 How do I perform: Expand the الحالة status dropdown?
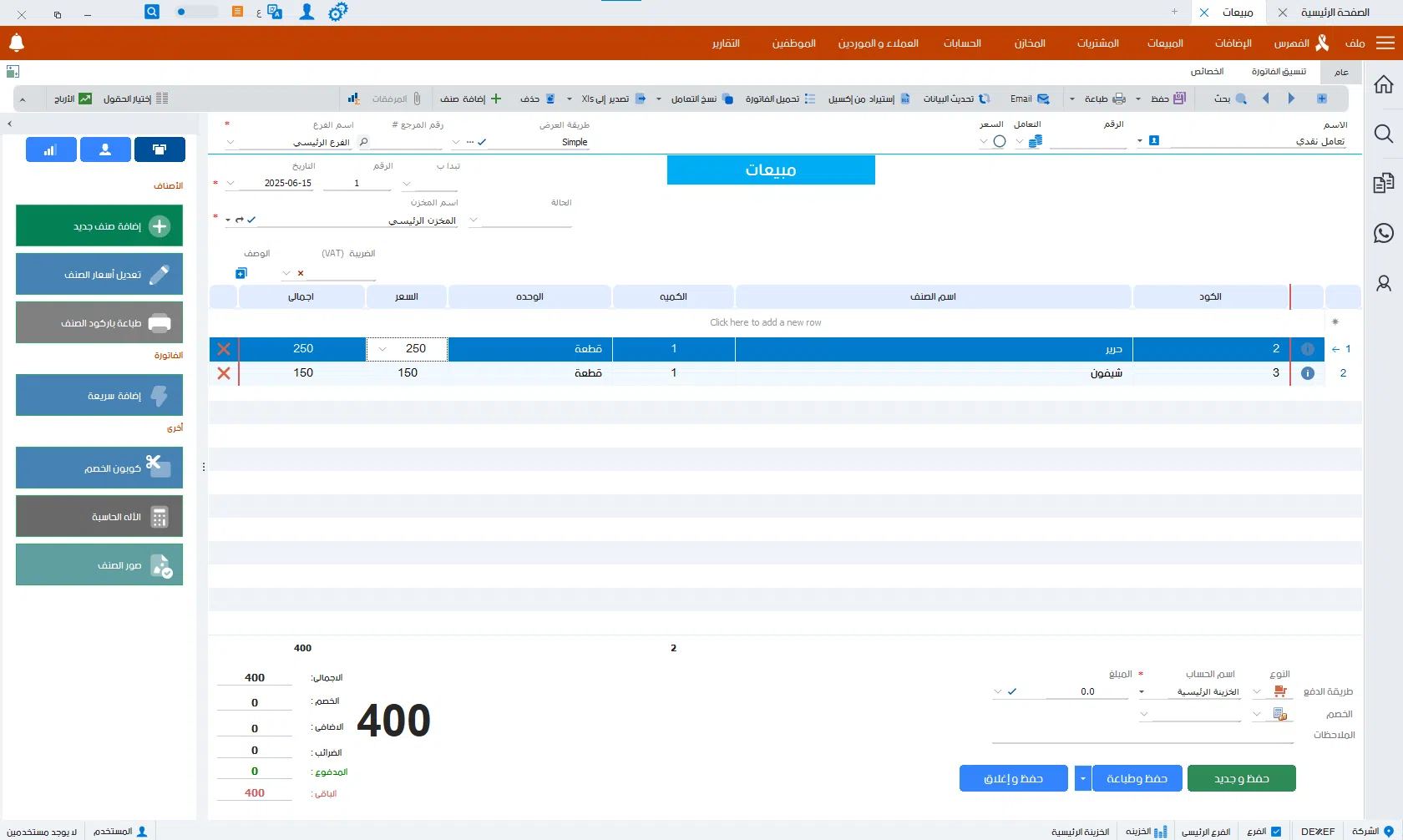(474, 220)
